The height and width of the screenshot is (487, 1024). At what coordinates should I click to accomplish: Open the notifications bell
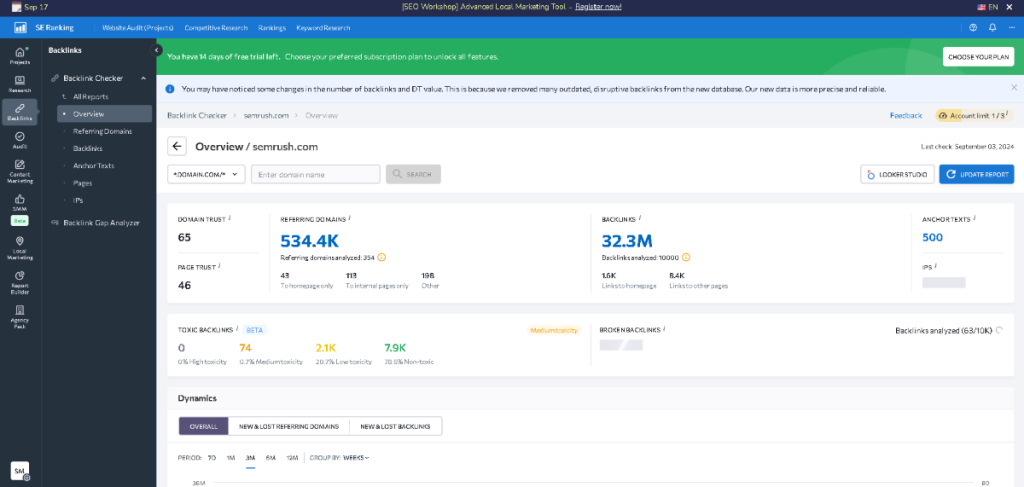[993, 27]
